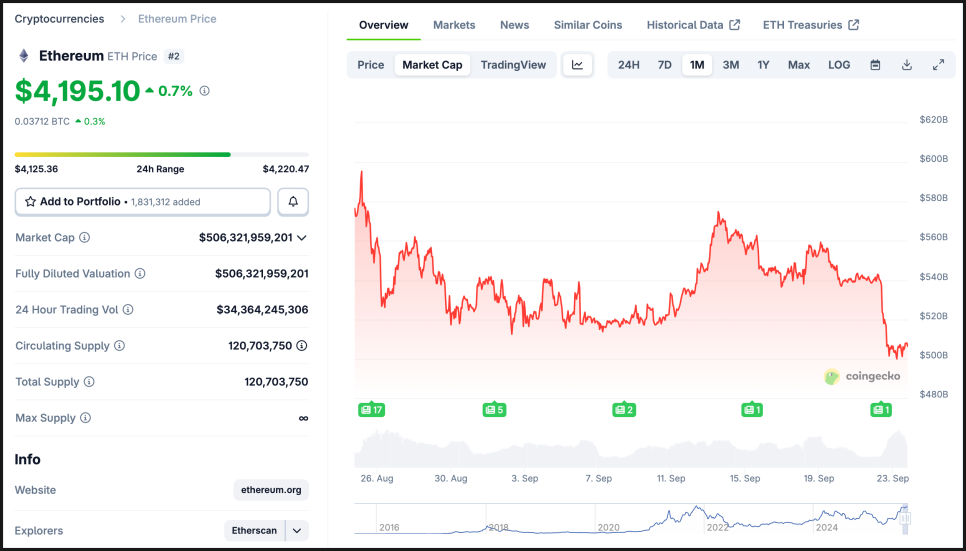This screenshot has height=551, width=966.
Task: Select the Market Cap chart toggle
Action: 432,65
